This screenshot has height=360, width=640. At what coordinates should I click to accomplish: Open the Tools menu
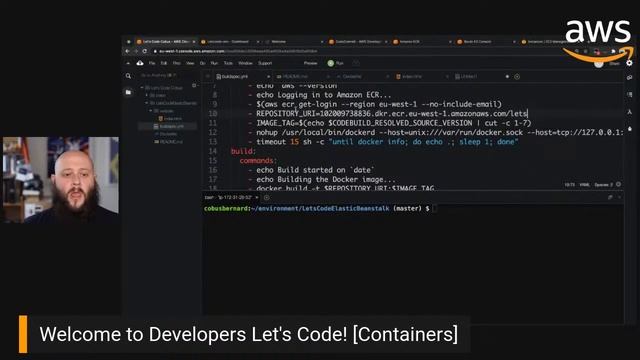coord(228,63)
